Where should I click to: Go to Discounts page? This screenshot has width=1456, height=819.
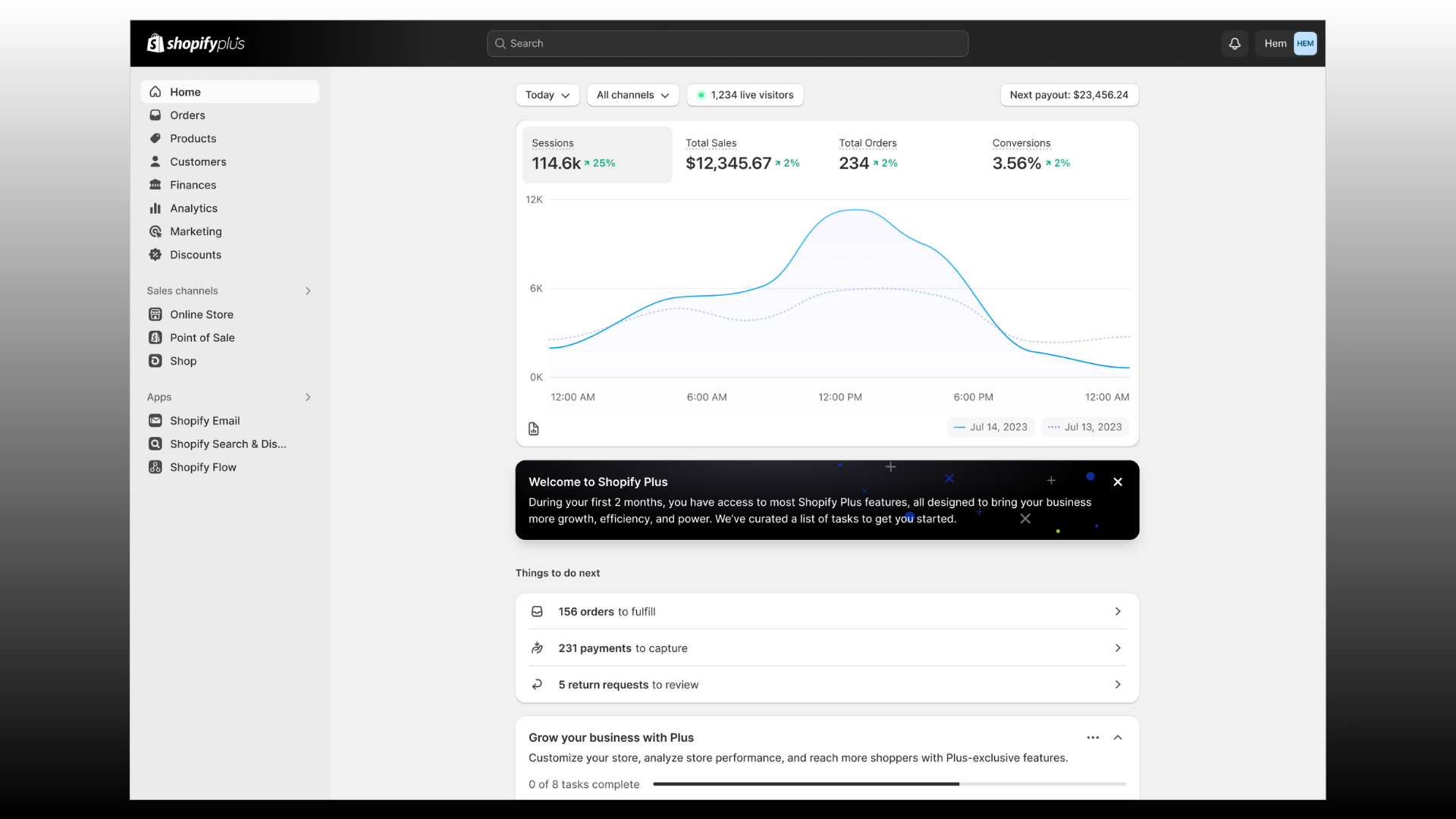point(195,255)
